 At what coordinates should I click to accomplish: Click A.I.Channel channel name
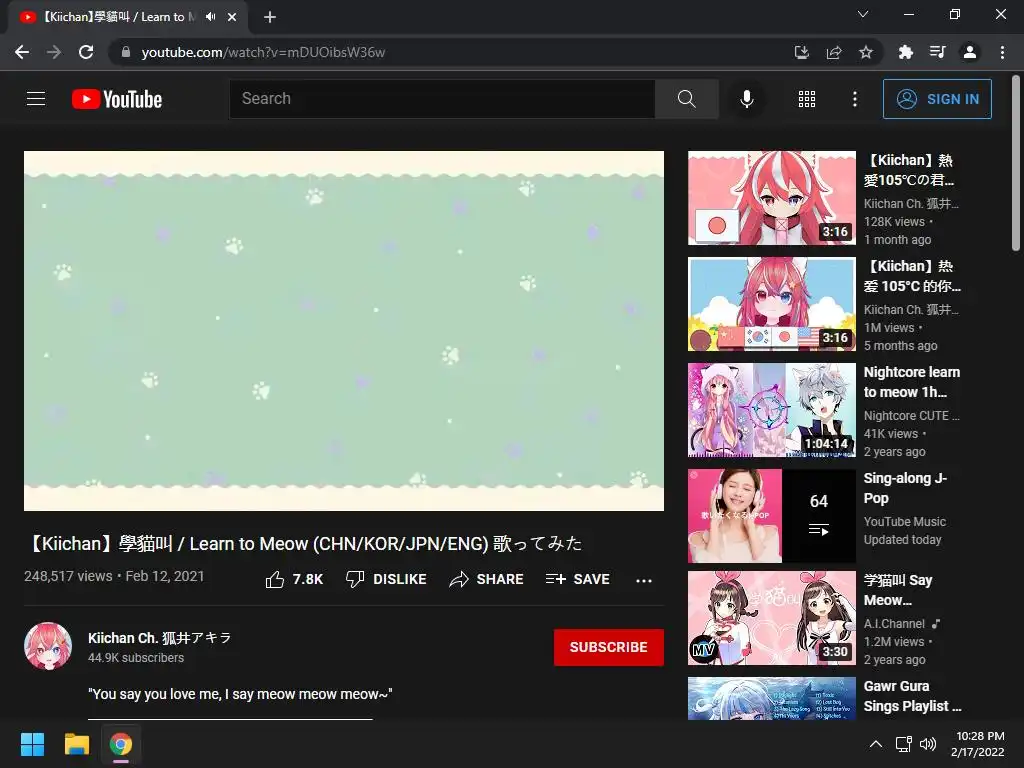click(x=893, y=624)
